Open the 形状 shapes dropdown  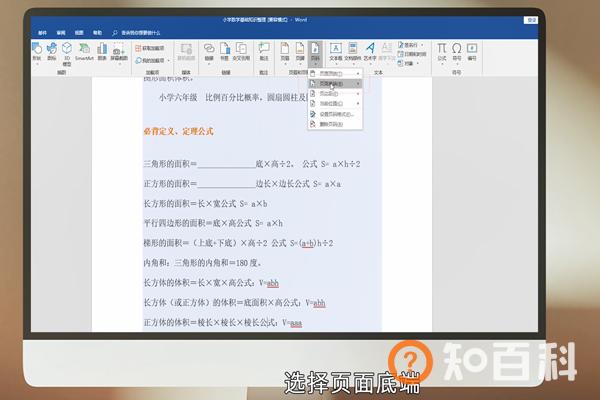pos(37,53)
